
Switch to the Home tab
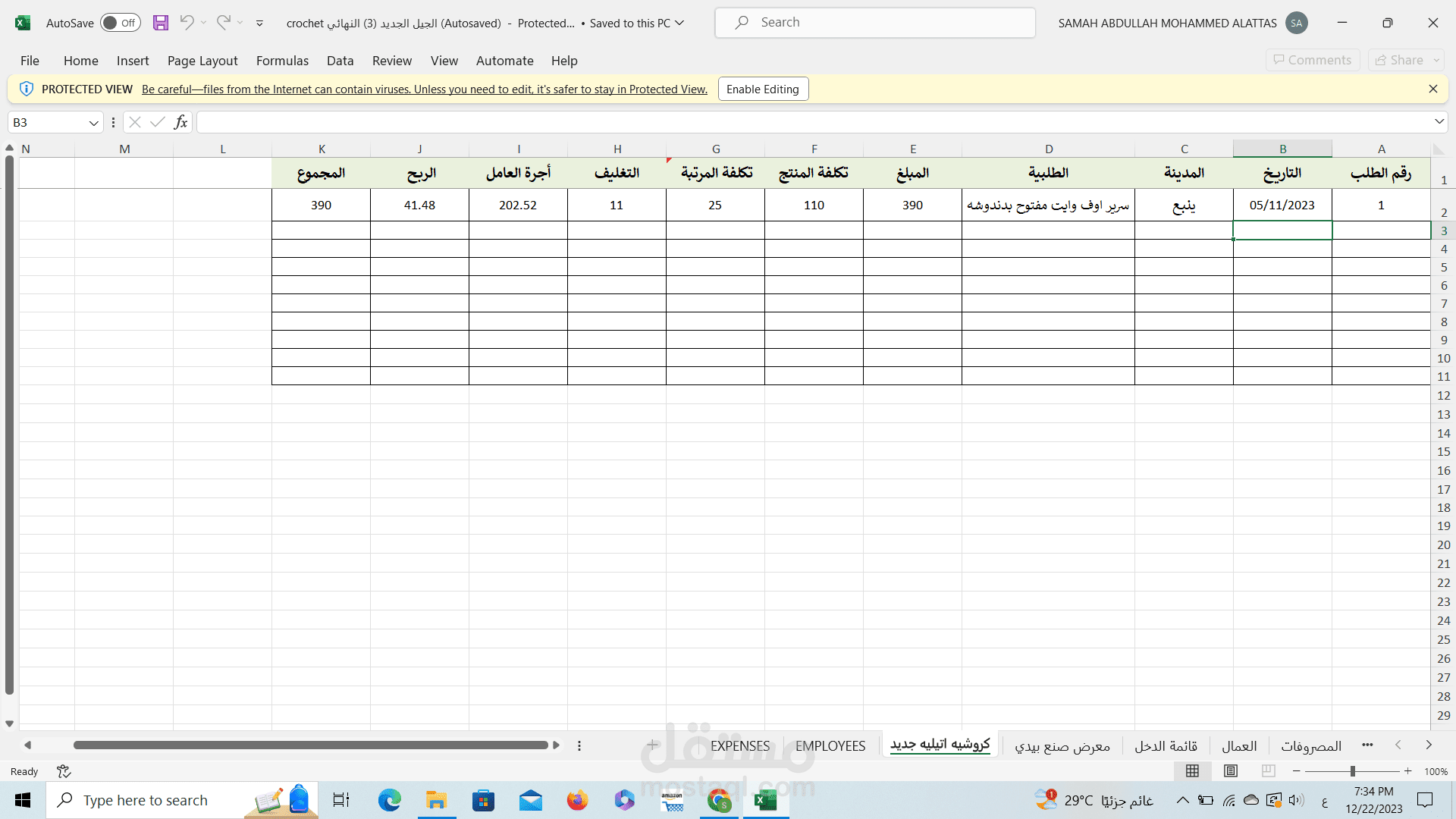coord(81,61)
